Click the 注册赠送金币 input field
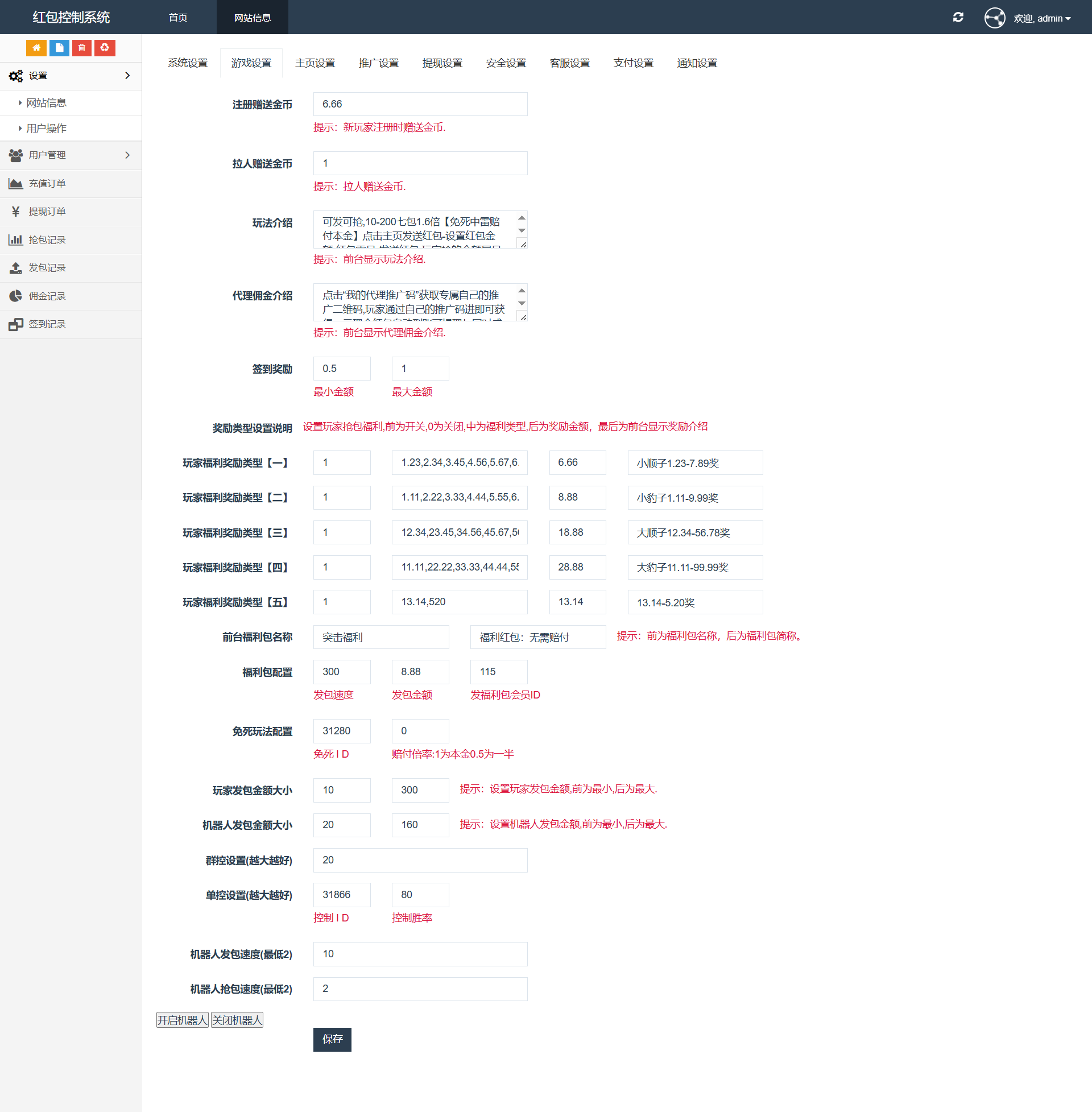The width and height of the screenshot is (1092, 1112). tap(420, 104)
